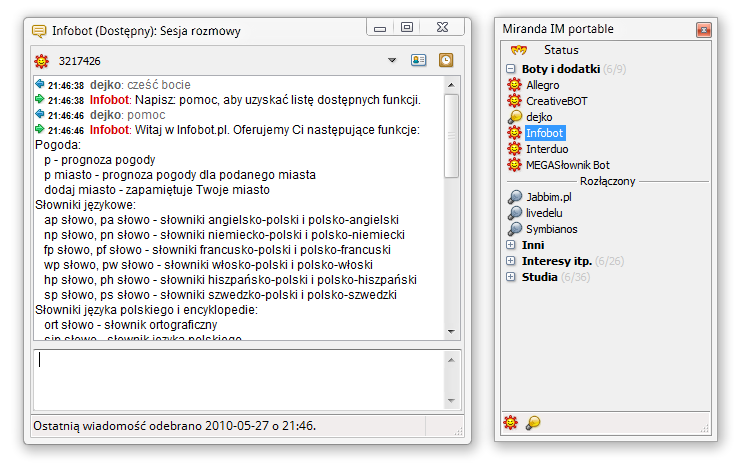Click green outgoing arrow at 21:46:38 Infobot message
The image size is (744, 467).
click(x=40, y=99)
